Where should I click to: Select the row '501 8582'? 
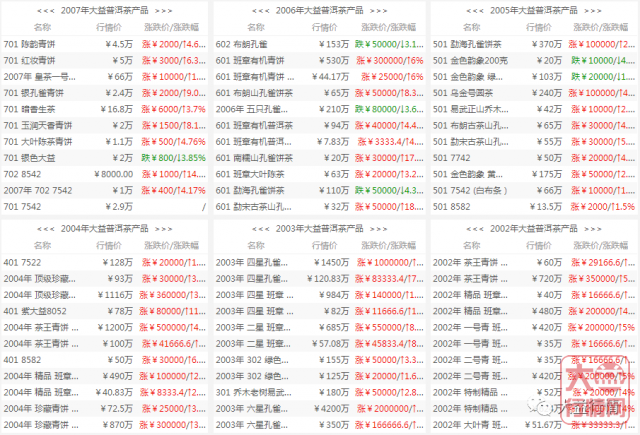(x=534, y=207)
